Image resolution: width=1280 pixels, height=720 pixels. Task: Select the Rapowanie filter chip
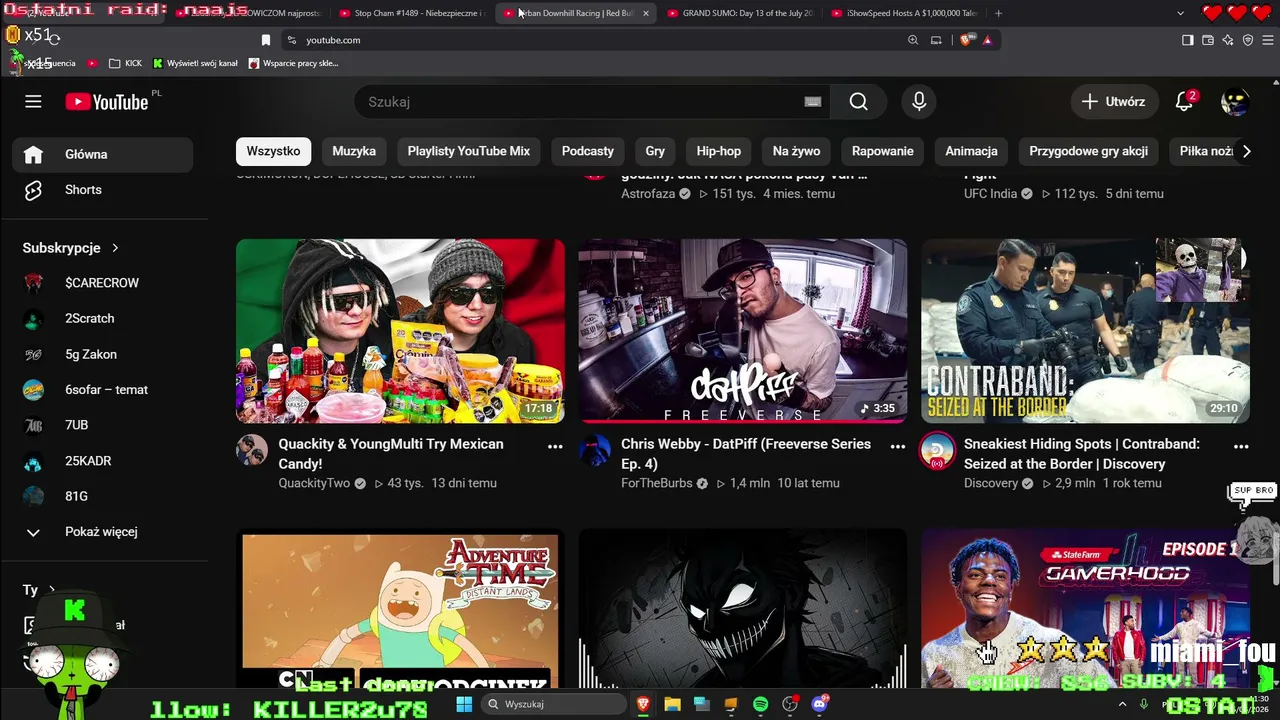pyautogui.click(x=883, y=151)
